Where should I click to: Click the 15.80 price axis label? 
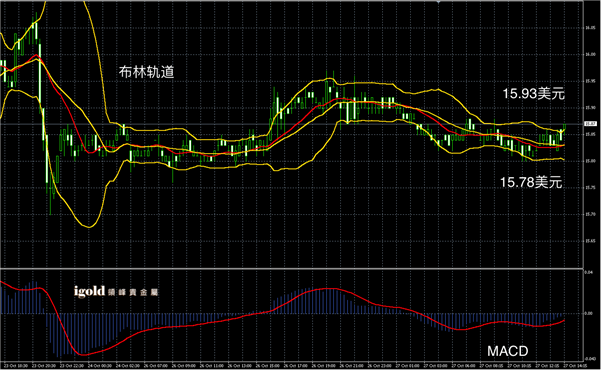pyautogui.click(x=590, y=161)
